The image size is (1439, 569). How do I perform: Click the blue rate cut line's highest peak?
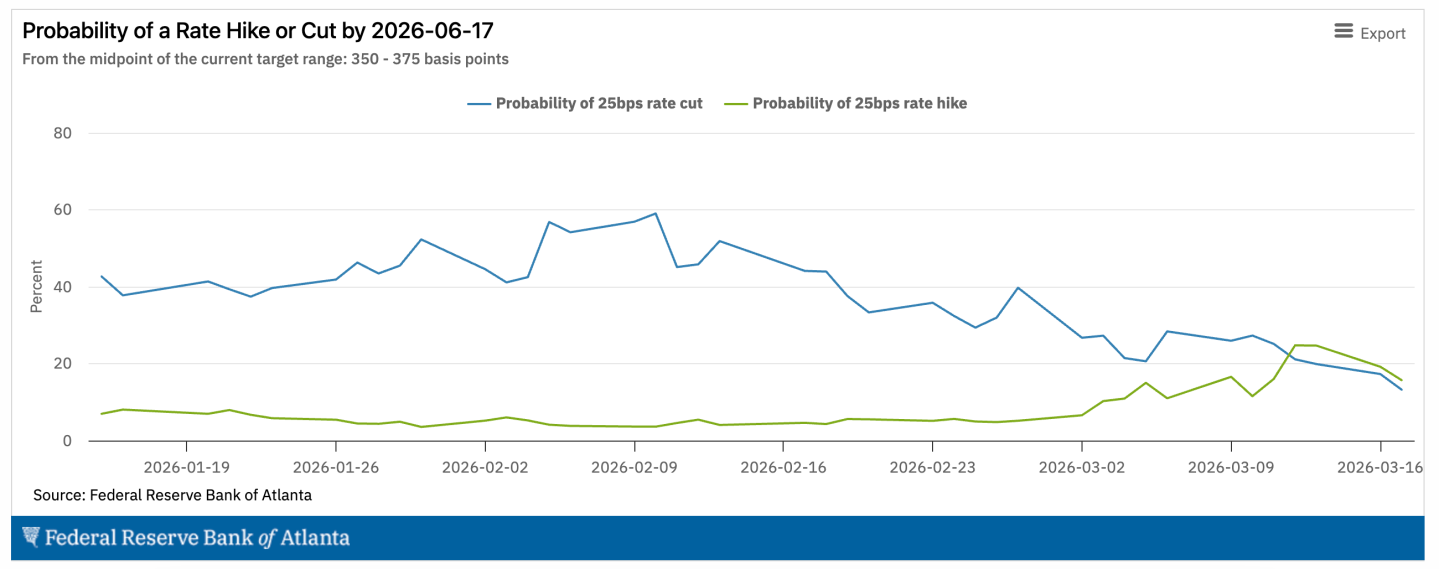point(655,213)
